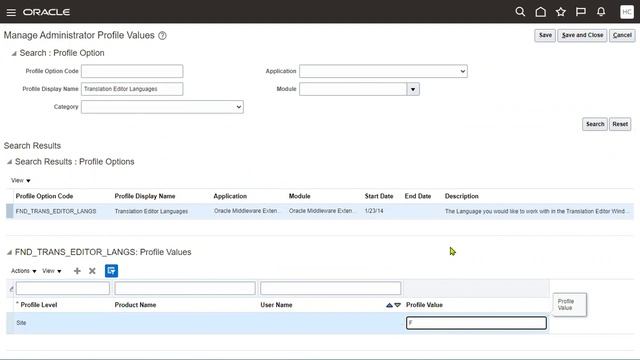Image resolution: width=640 pixels, height=360 pixels.
Task: Click the Cancel button
Action: [622, 35]
